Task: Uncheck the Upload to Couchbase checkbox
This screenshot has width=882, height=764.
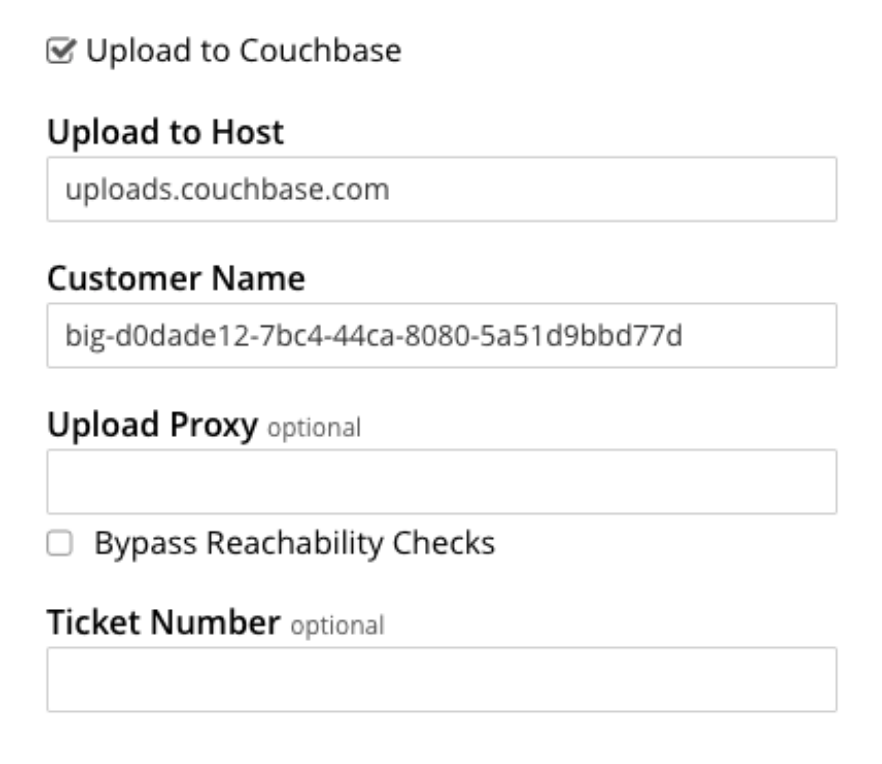Action: (x=61, y=51)
